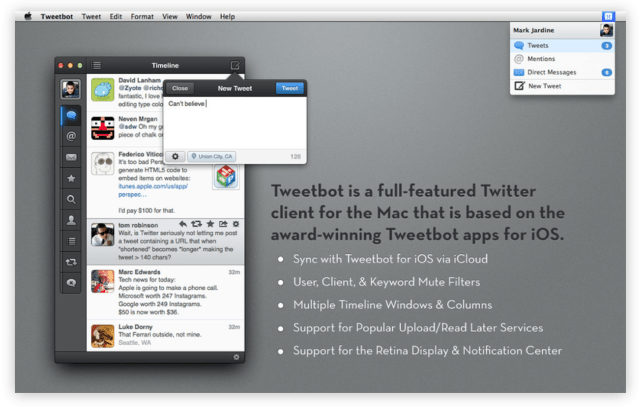Reply to tom robinson's tweet

pos(183,224)
